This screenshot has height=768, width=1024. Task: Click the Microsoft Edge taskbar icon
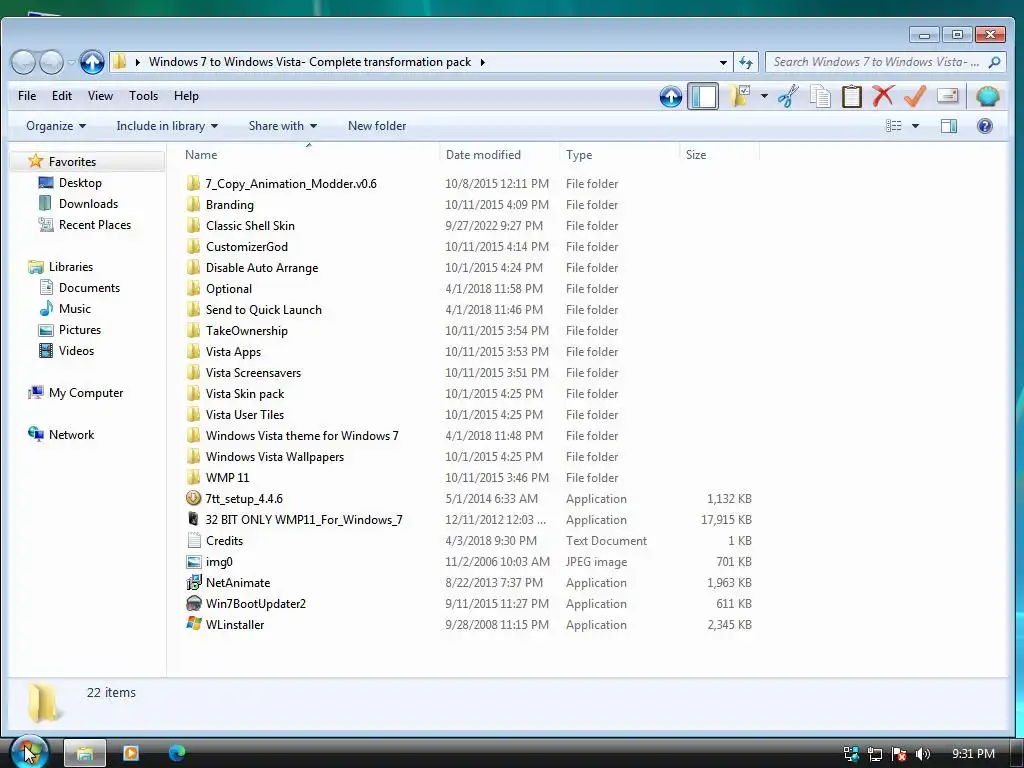click(177, 754)
